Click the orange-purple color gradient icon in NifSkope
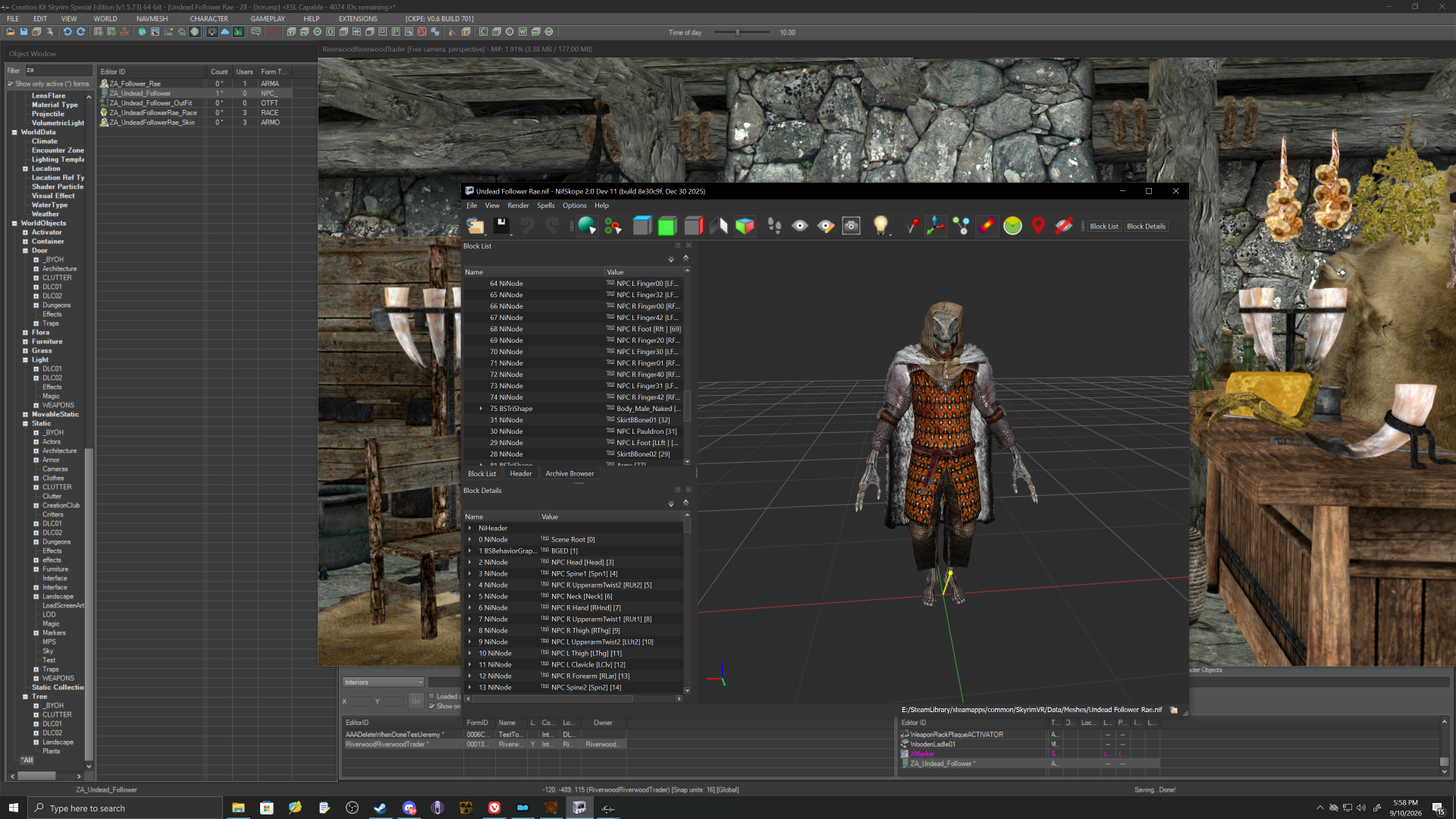Screen dimensions: 1456x819 coord(987,226)
